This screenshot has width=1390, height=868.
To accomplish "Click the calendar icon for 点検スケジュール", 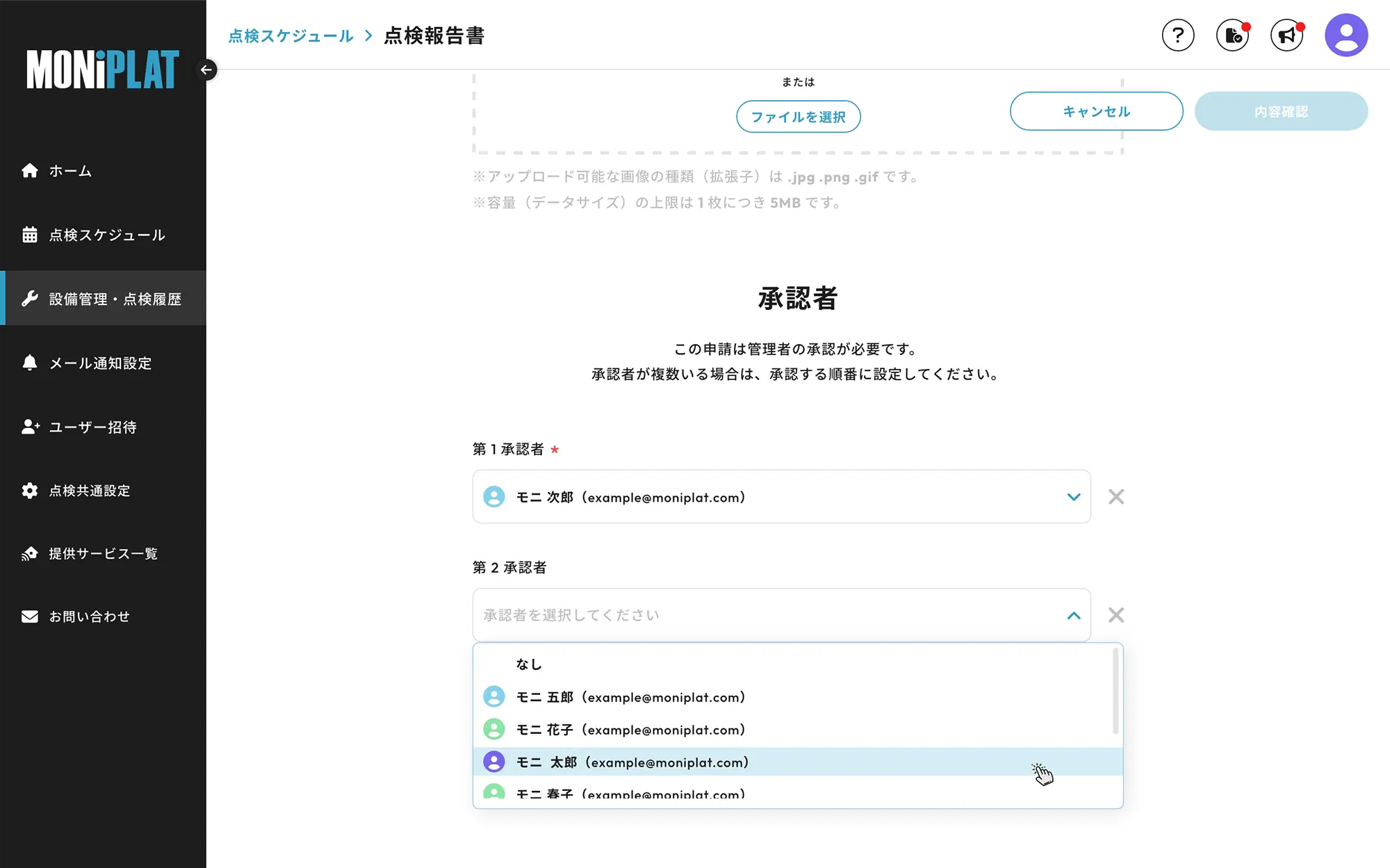I will point(30,235).
